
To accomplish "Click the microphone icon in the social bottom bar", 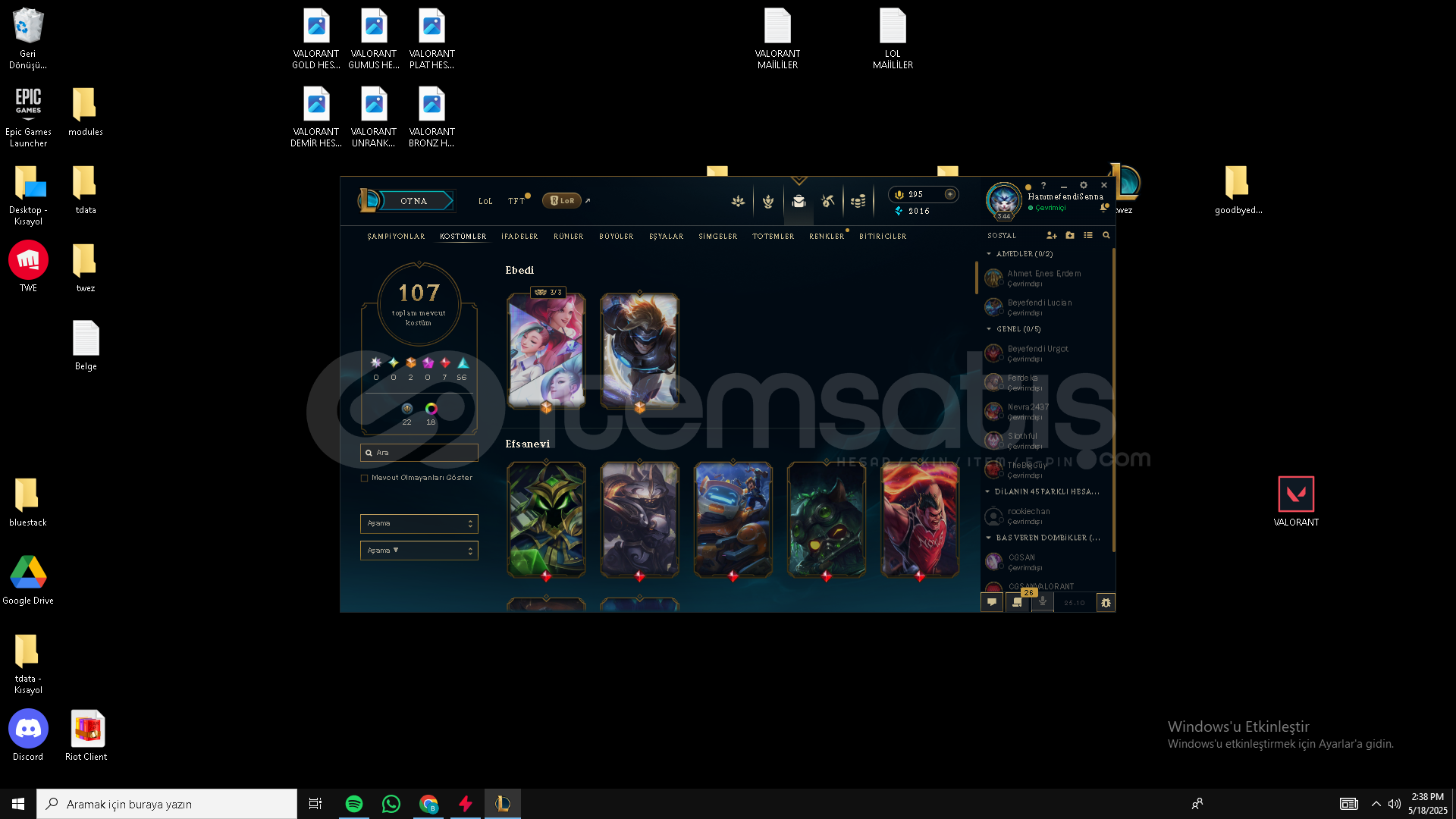I will [1043, 602].
